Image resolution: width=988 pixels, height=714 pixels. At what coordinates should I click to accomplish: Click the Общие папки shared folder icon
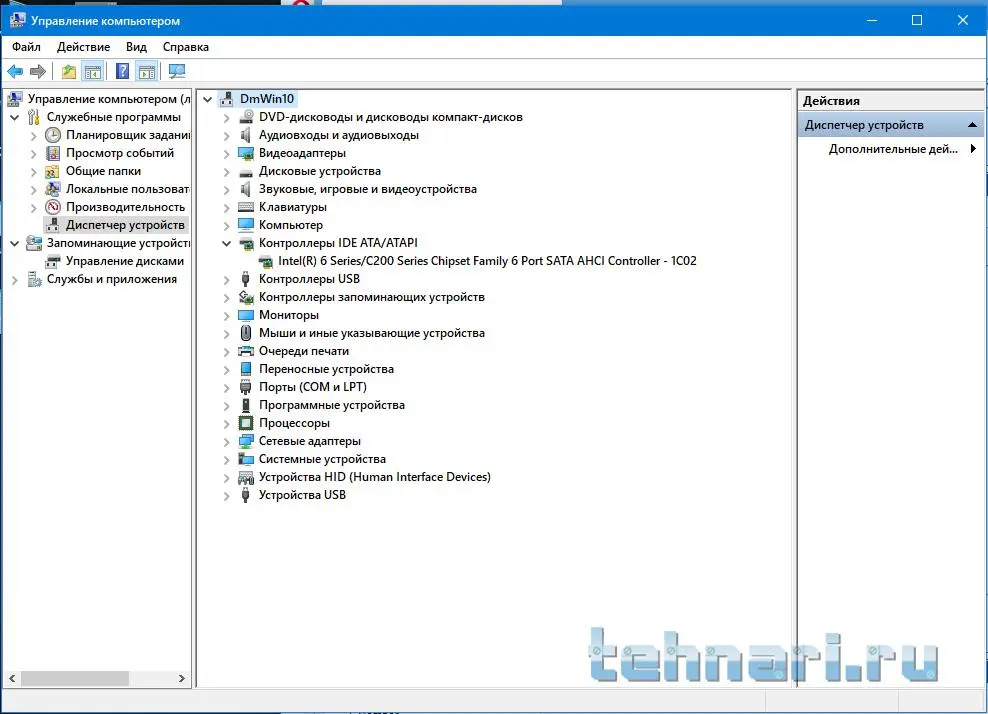[x=53, y=171]
